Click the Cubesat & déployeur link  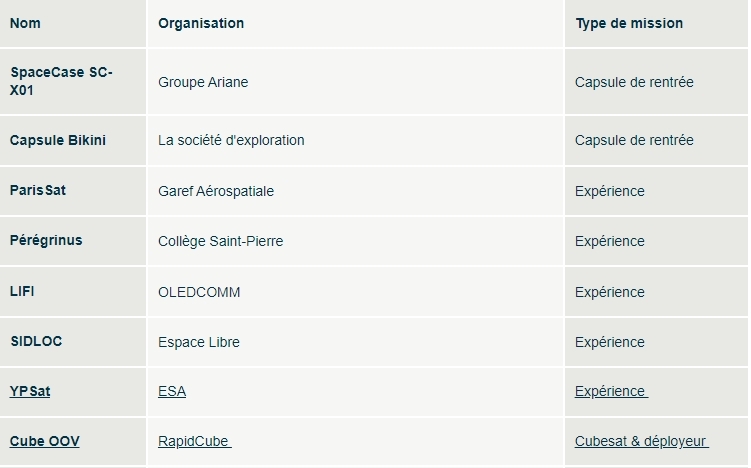640,442
